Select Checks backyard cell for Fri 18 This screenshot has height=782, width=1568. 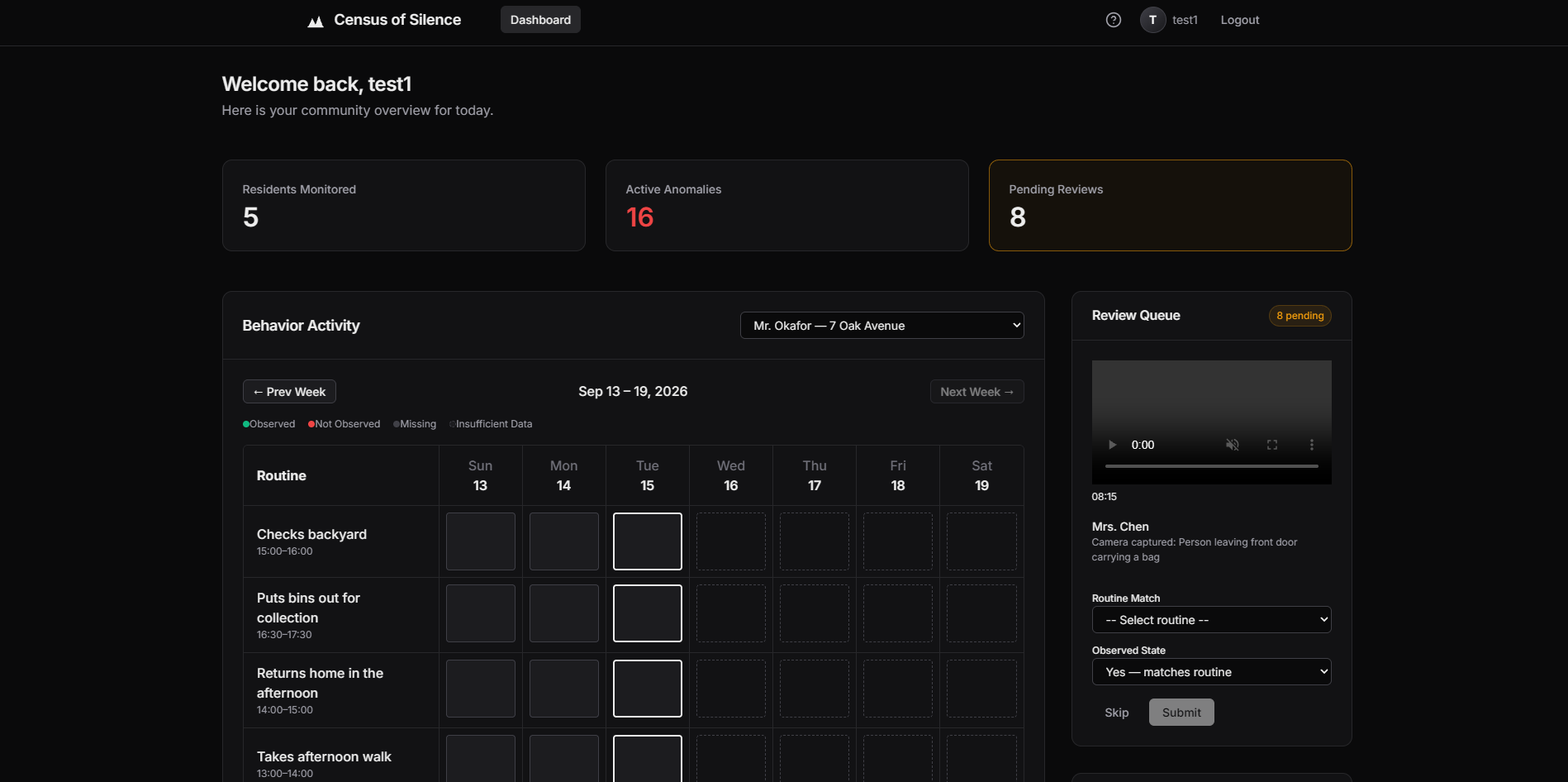click(x=898, y=541)
